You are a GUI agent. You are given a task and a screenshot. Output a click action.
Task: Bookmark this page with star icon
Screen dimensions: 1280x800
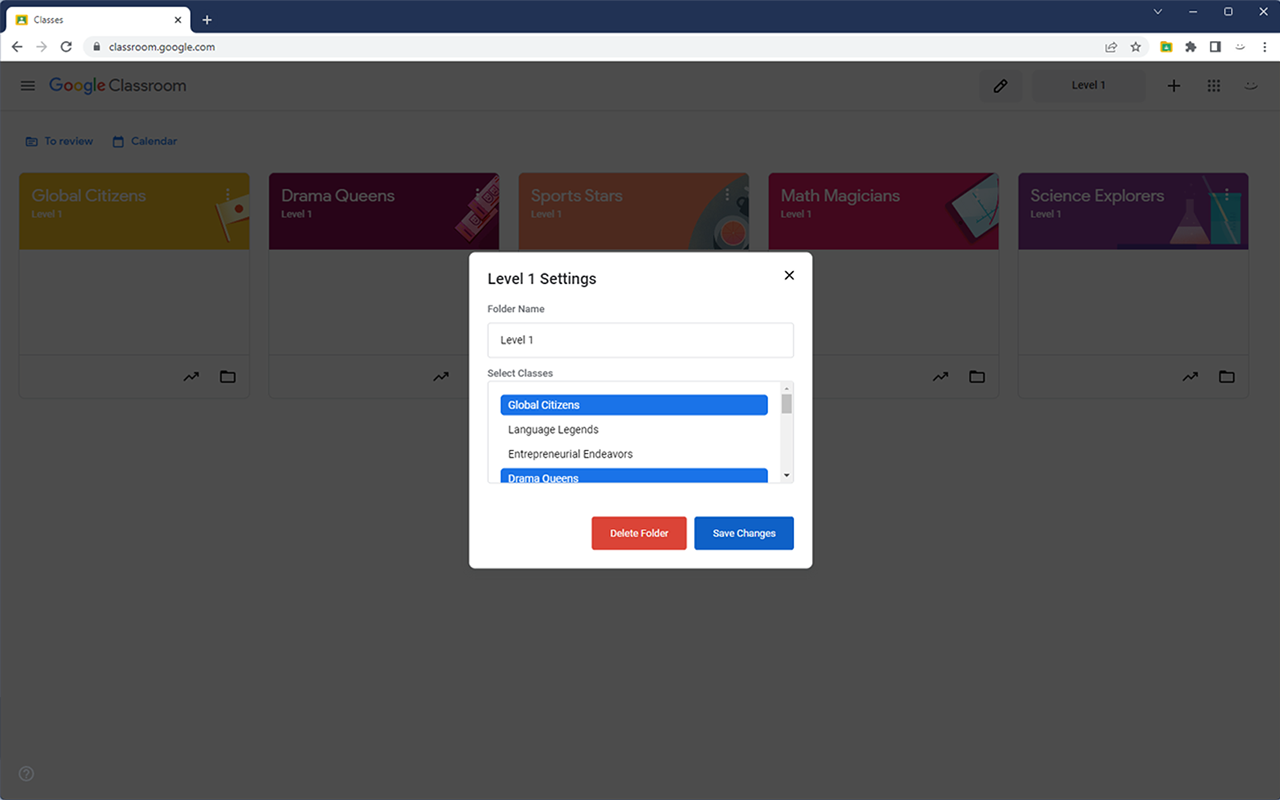pos(1136,47)
